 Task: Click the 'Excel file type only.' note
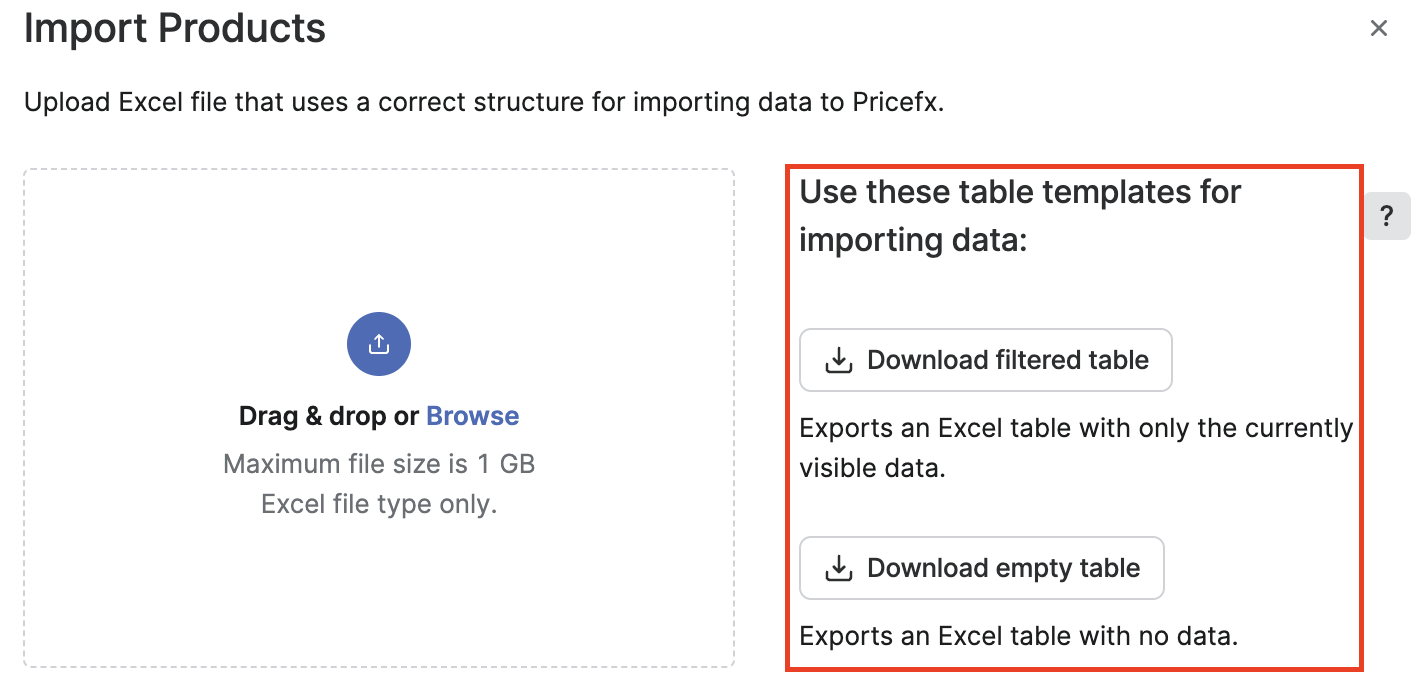379,504
